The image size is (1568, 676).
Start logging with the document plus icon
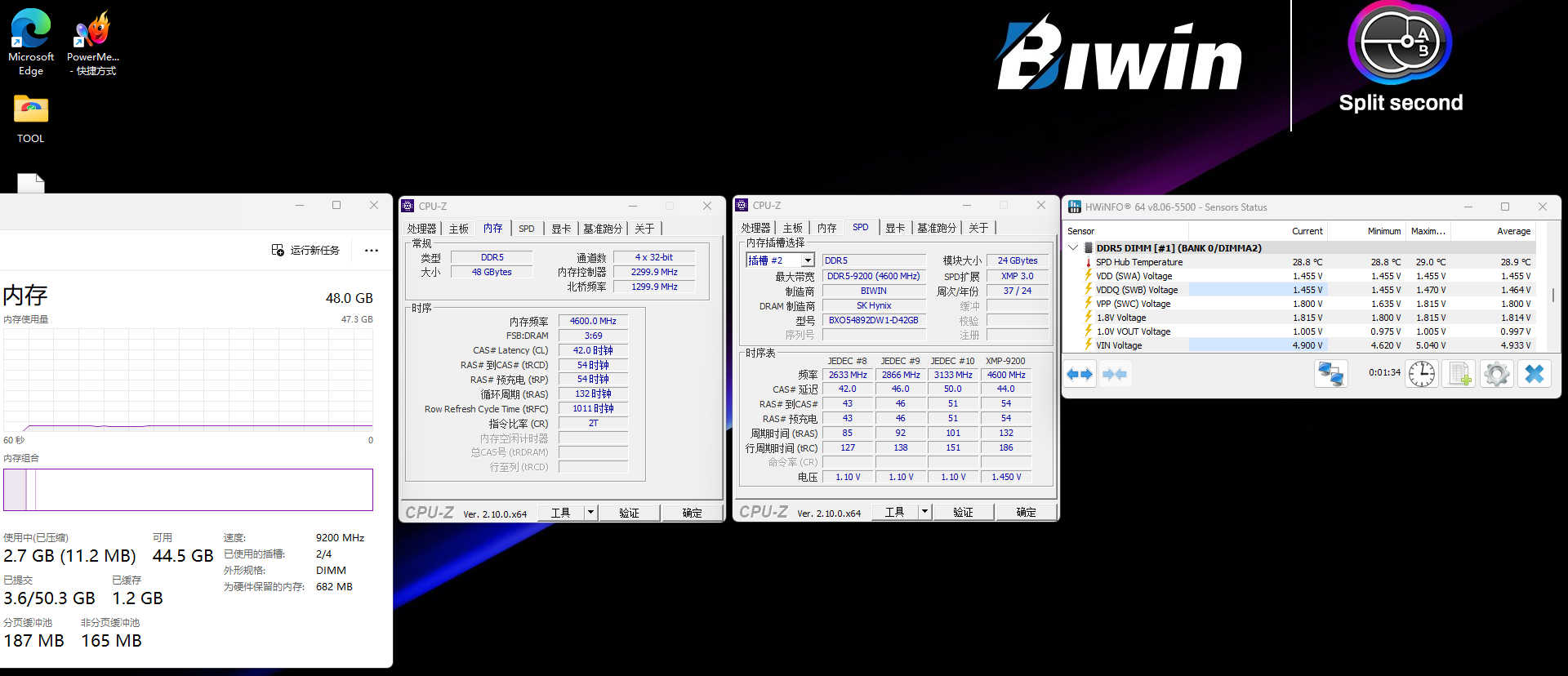coord(1459,374)
